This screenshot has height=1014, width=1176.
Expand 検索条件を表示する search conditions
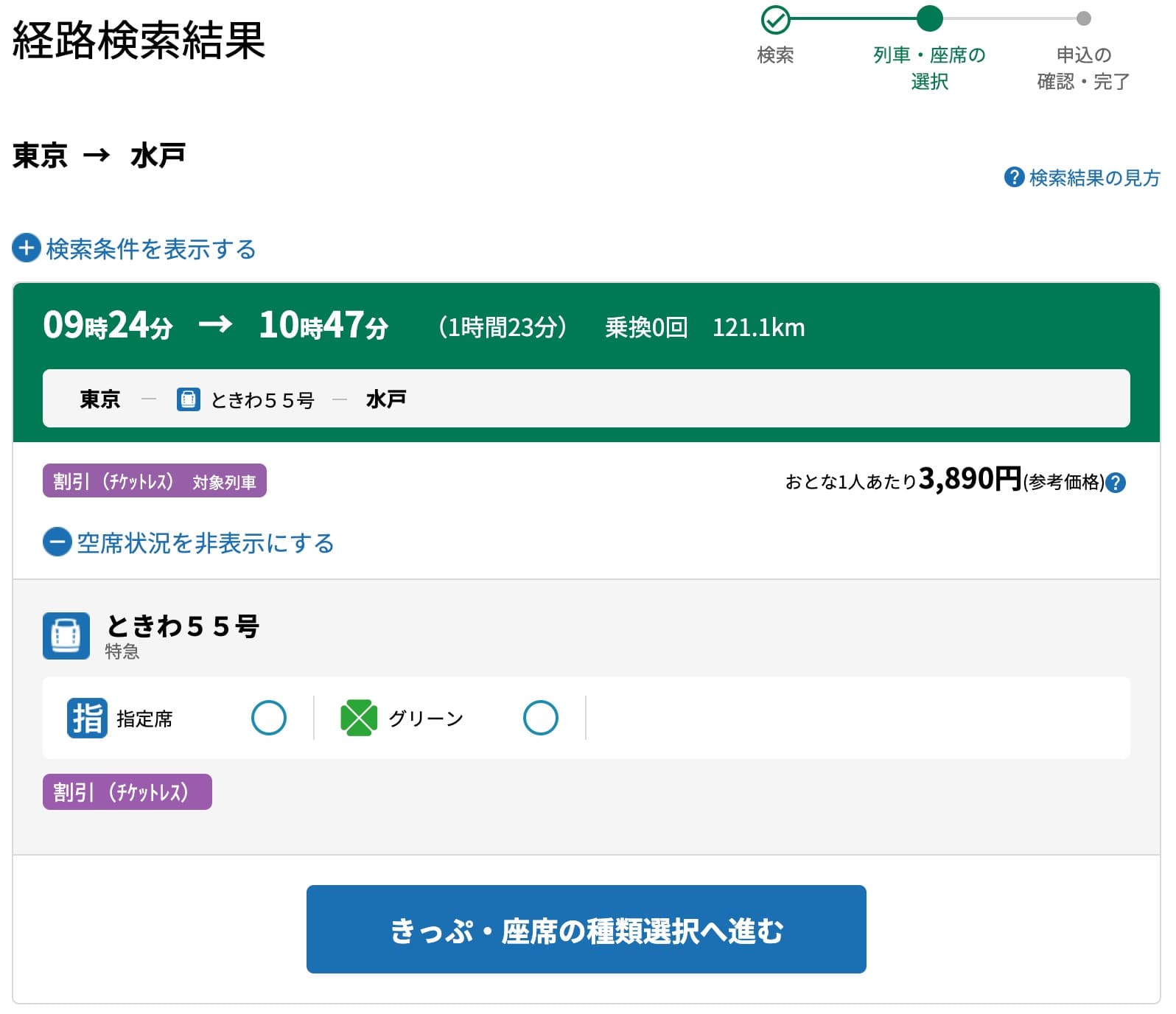tap(134, 248)
